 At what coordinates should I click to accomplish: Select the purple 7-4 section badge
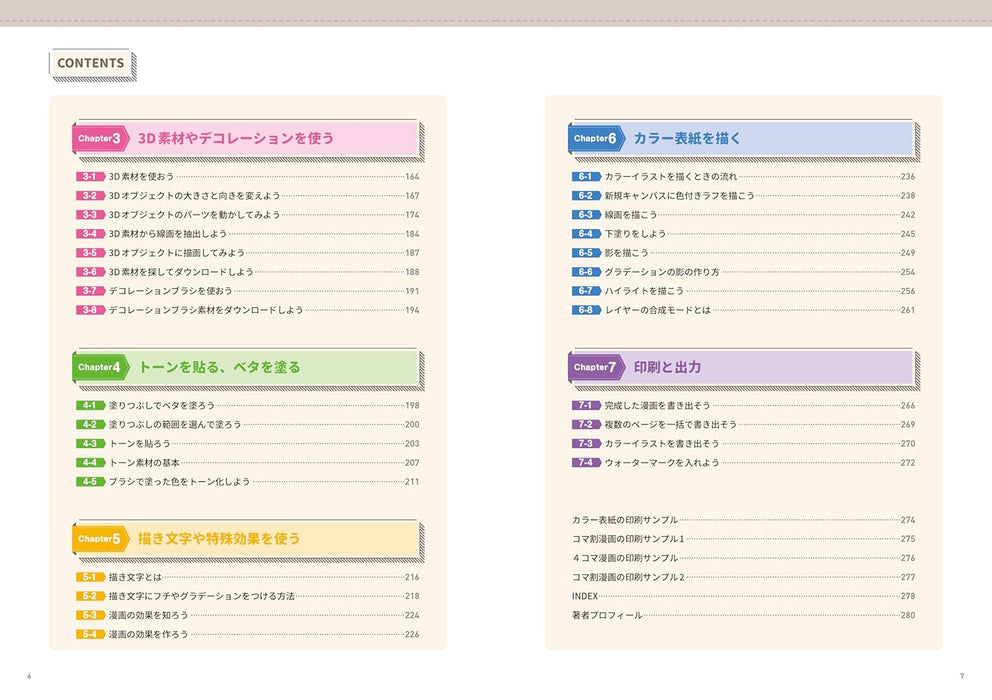click(x=586, y=463)
